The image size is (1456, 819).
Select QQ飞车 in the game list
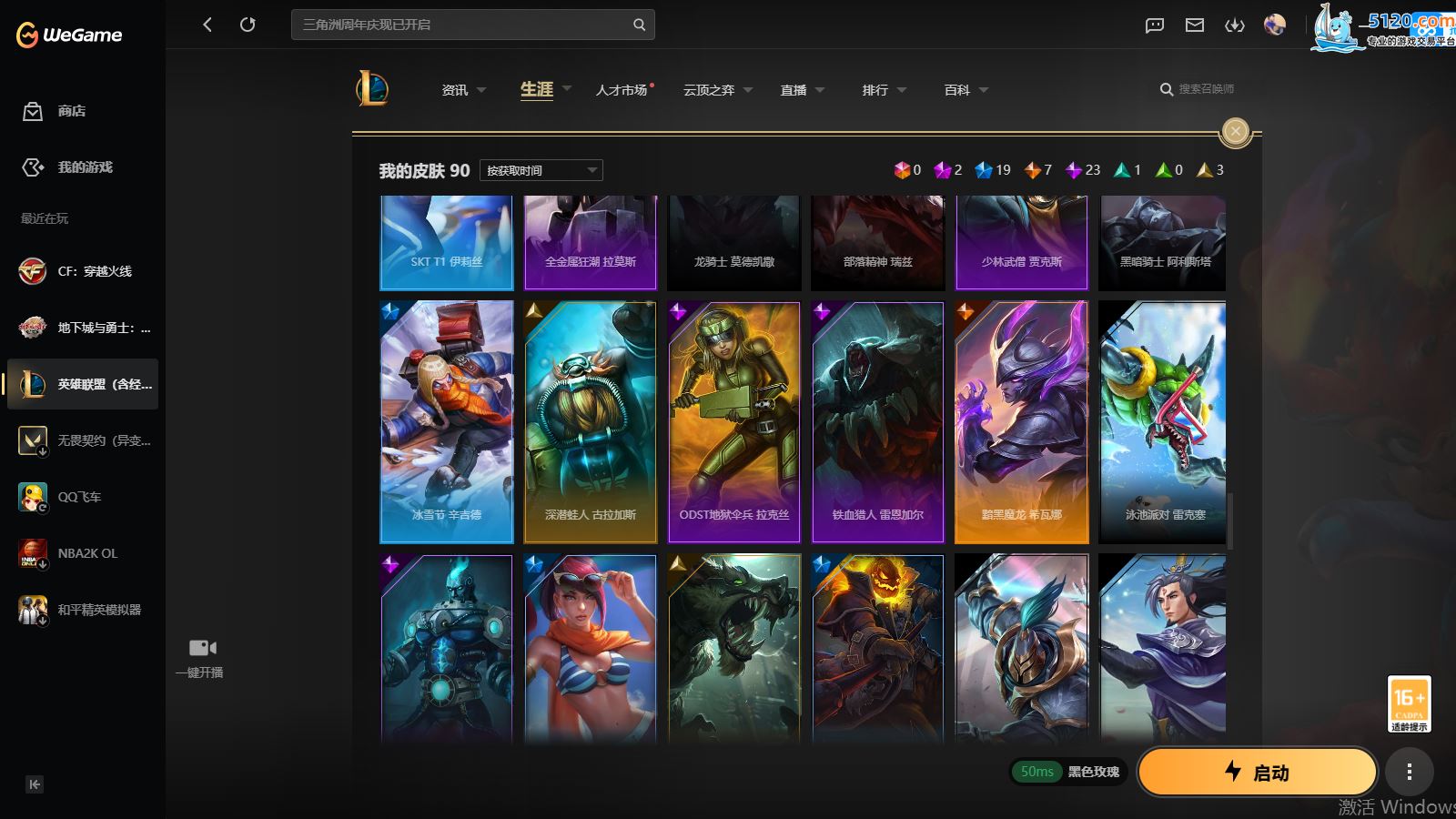(82, 497)
